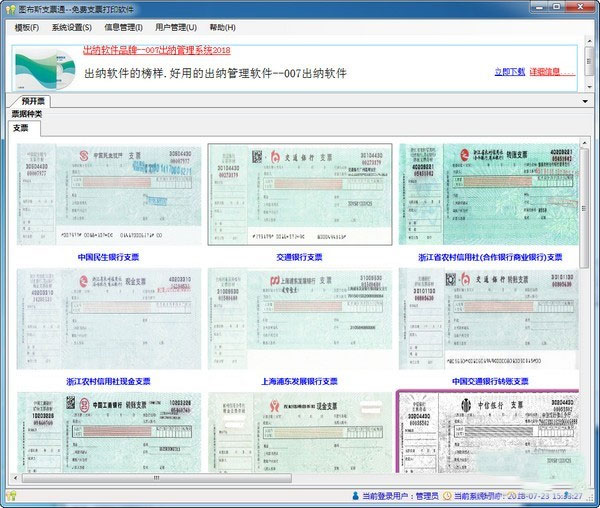Screen dimensions: 600x508
Task: Select the 中国民生银行支票 cheque thumbnail
Action: (109, 194)
